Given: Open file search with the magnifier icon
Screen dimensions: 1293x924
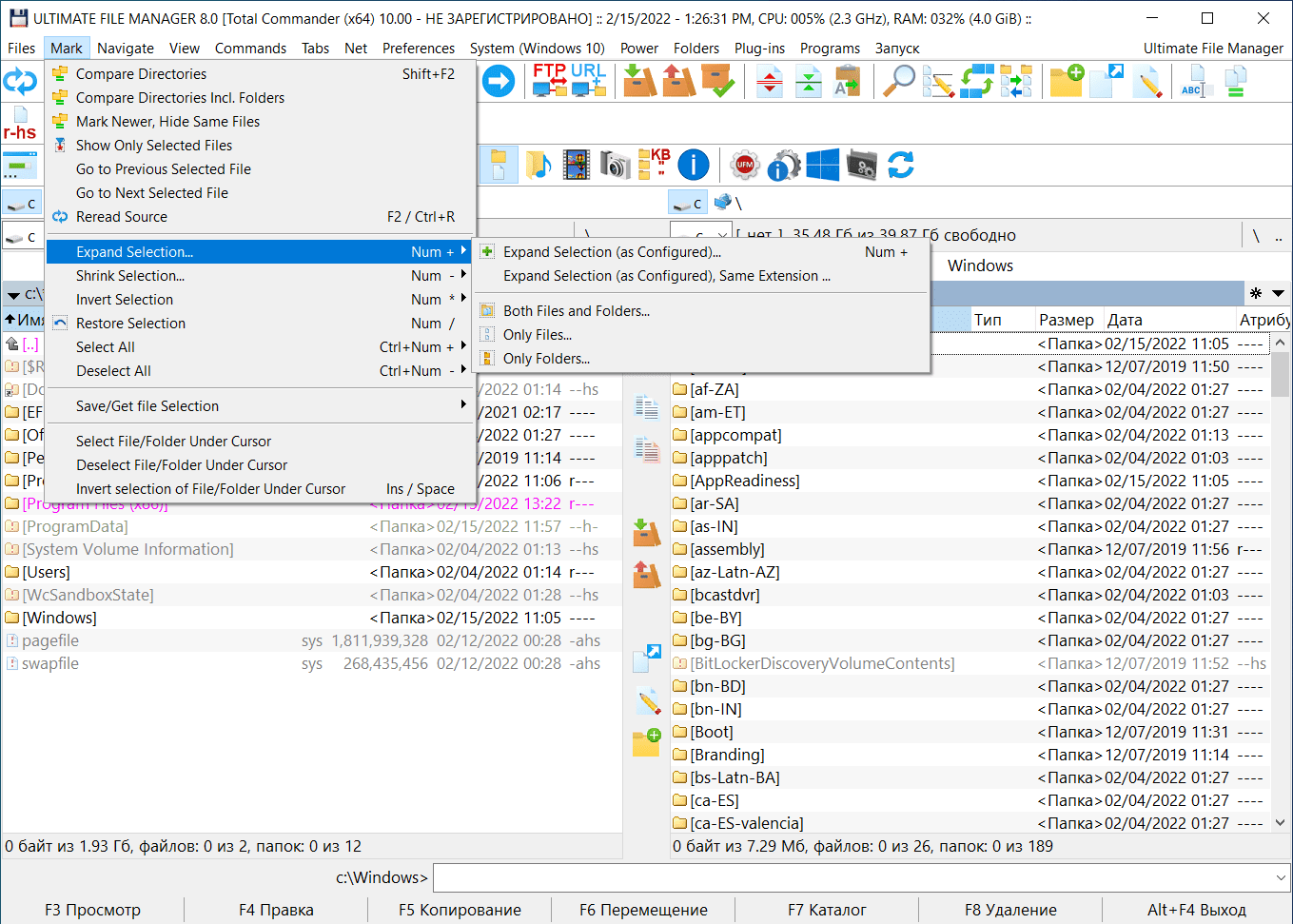Looking at the screenshot, I should [x=898, y=82].
